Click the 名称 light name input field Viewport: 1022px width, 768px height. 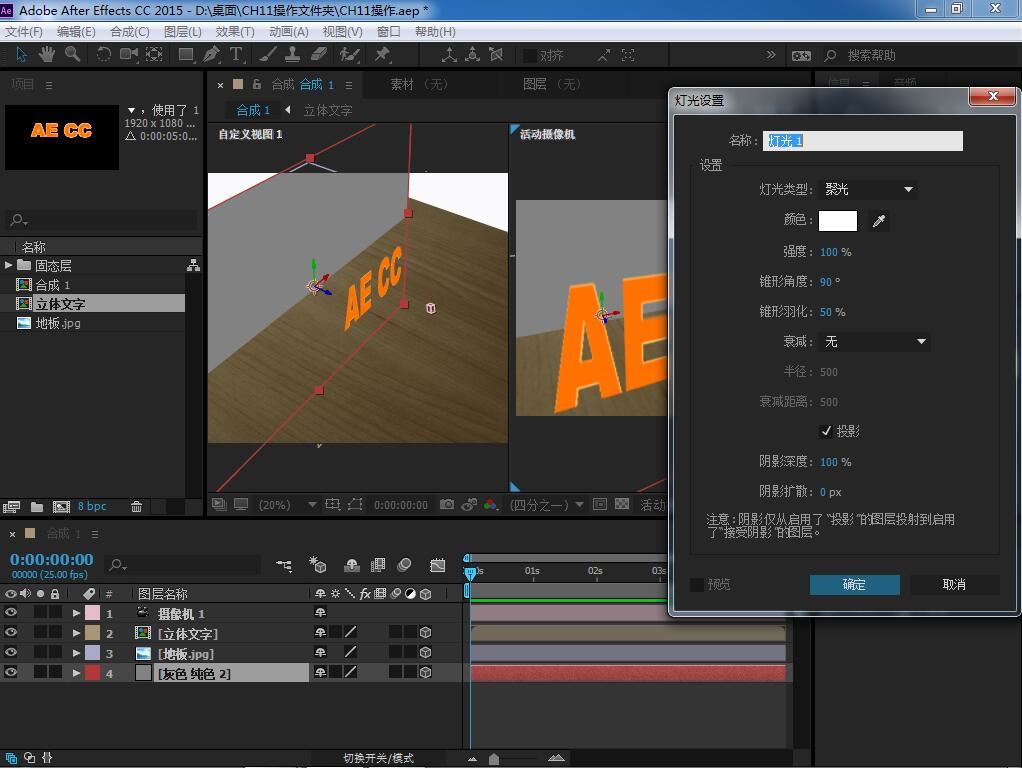pos(862,141)
